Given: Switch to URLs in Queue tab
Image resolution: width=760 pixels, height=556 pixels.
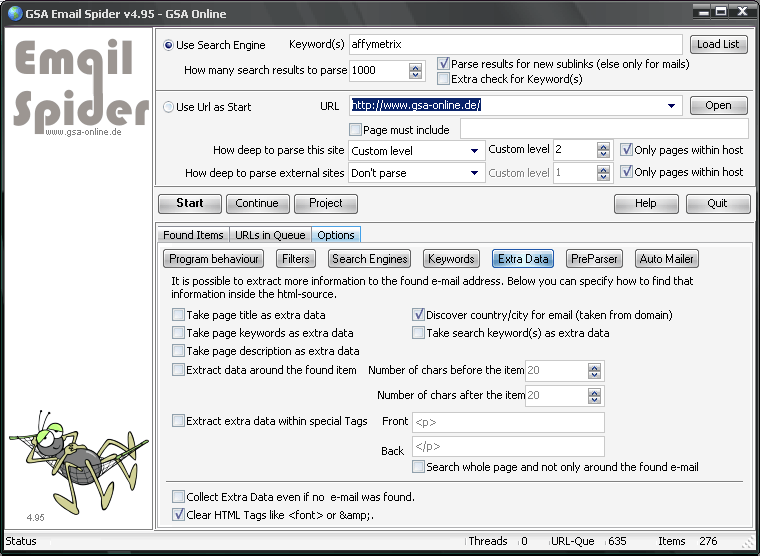Looking at the screenshot, I should coord(270,235).
